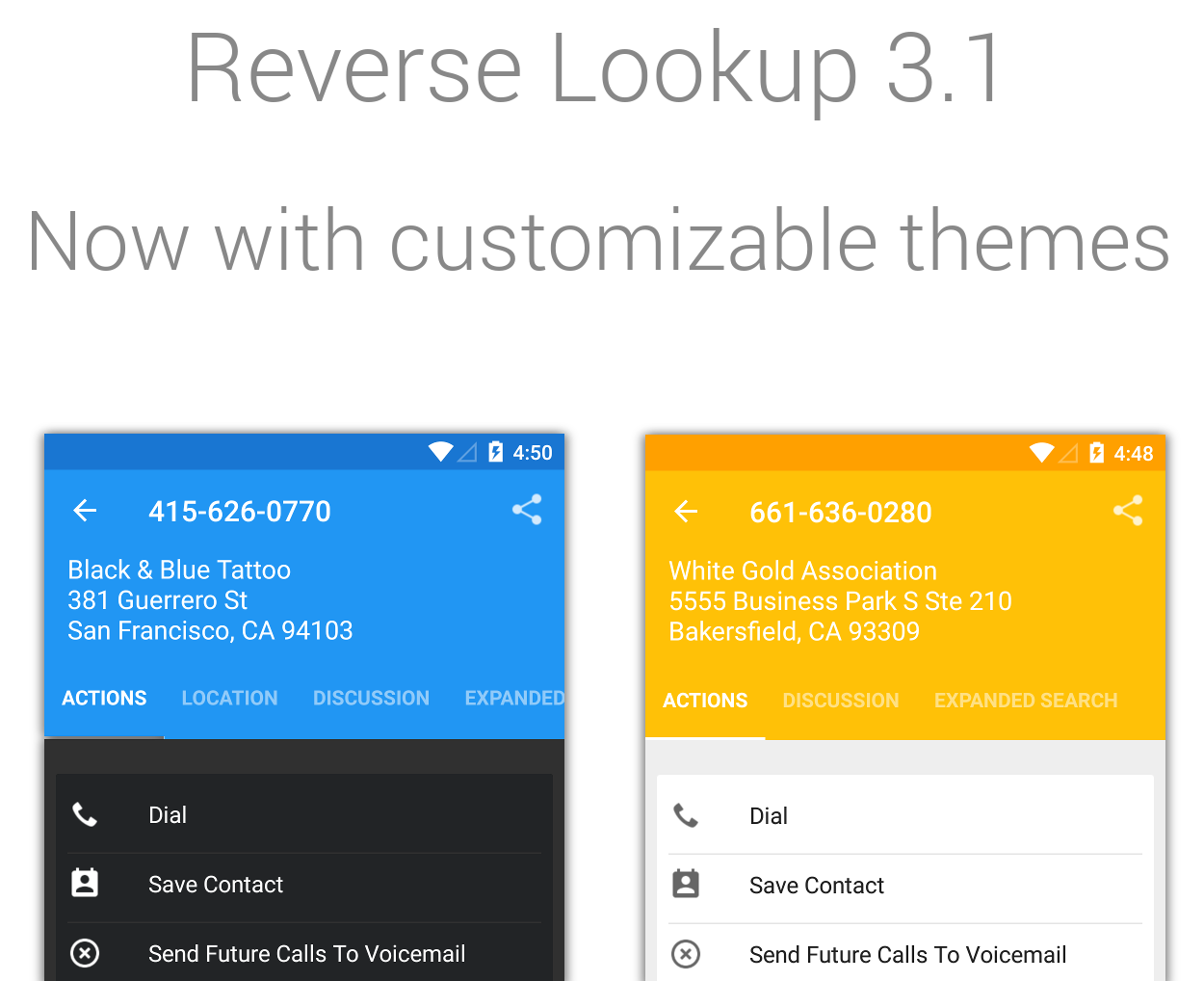Screen dimensions: 1204x981
Task: Choose Save Contact in dark theme list
Action: point(216,885)
